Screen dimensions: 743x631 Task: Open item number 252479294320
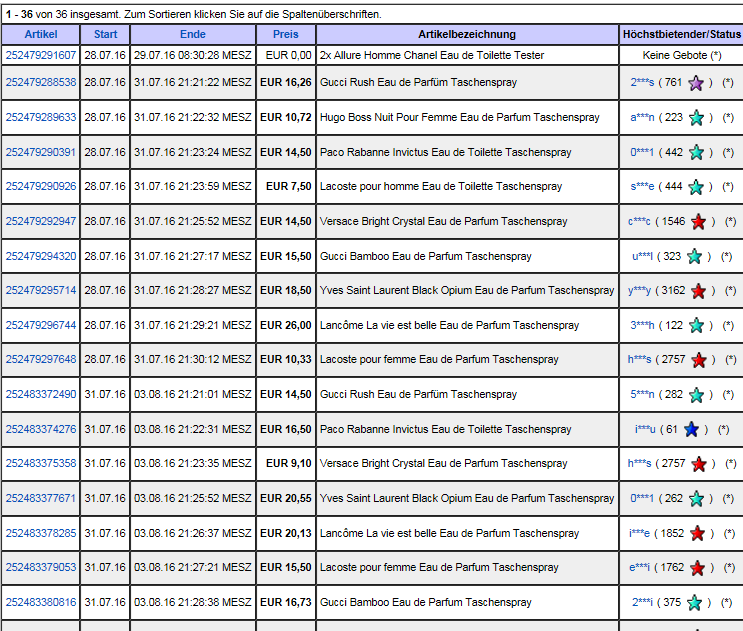pos(41,256)
